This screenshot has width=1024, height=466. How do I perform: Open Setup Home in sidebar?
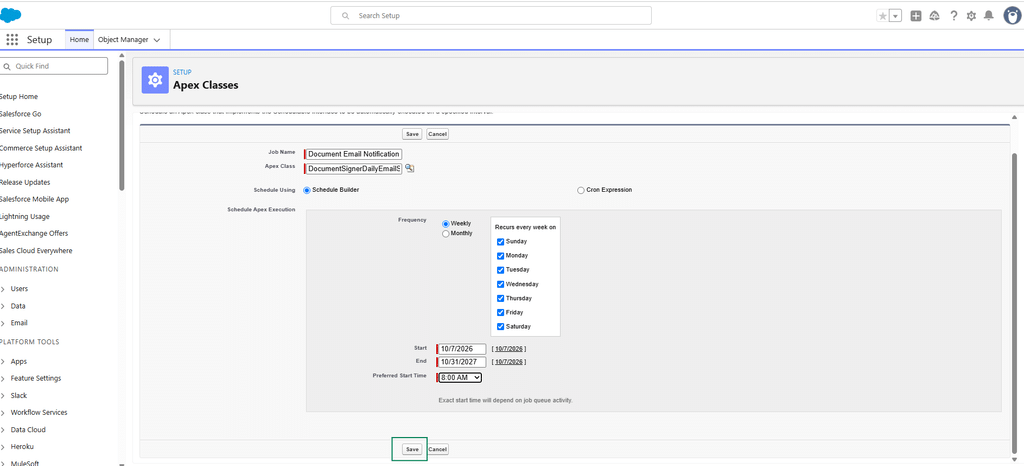19,97
